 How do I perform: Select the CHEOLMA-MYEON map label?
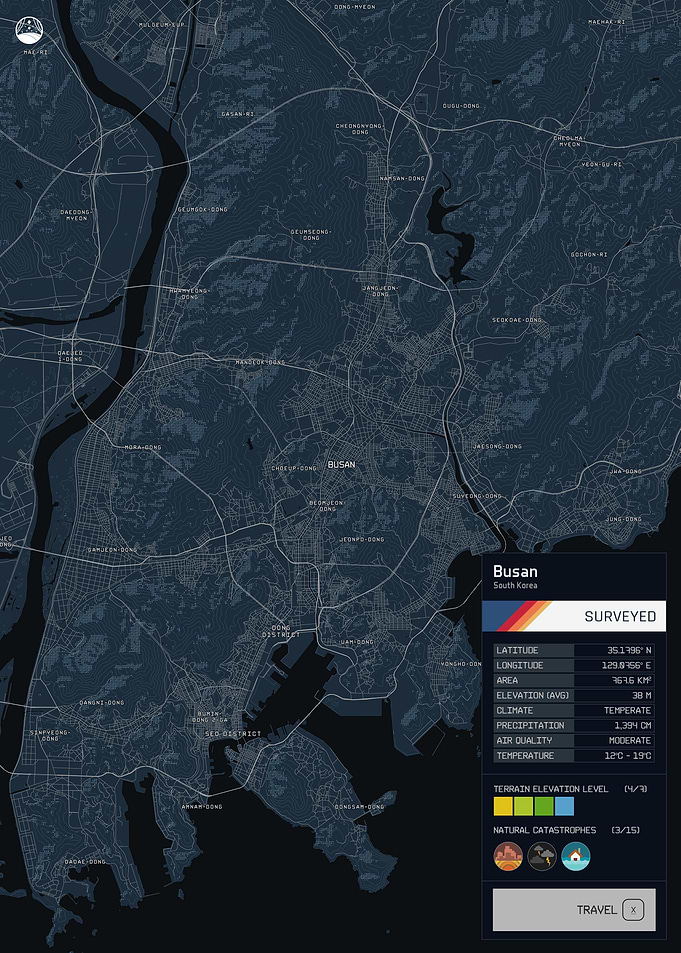click(569, 141)
